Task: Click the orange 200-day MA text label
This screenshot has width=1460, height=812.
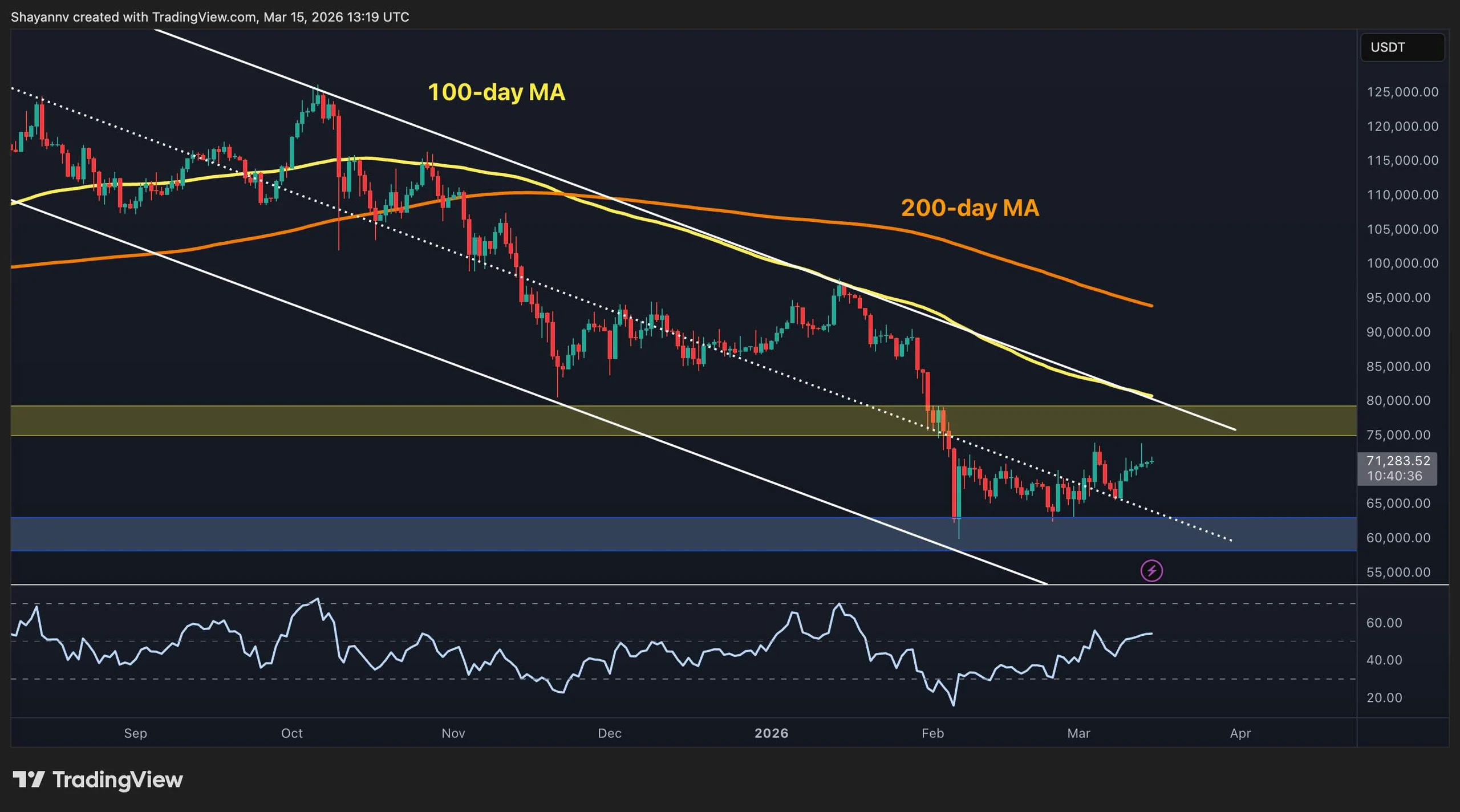Action: pos(970,209)
